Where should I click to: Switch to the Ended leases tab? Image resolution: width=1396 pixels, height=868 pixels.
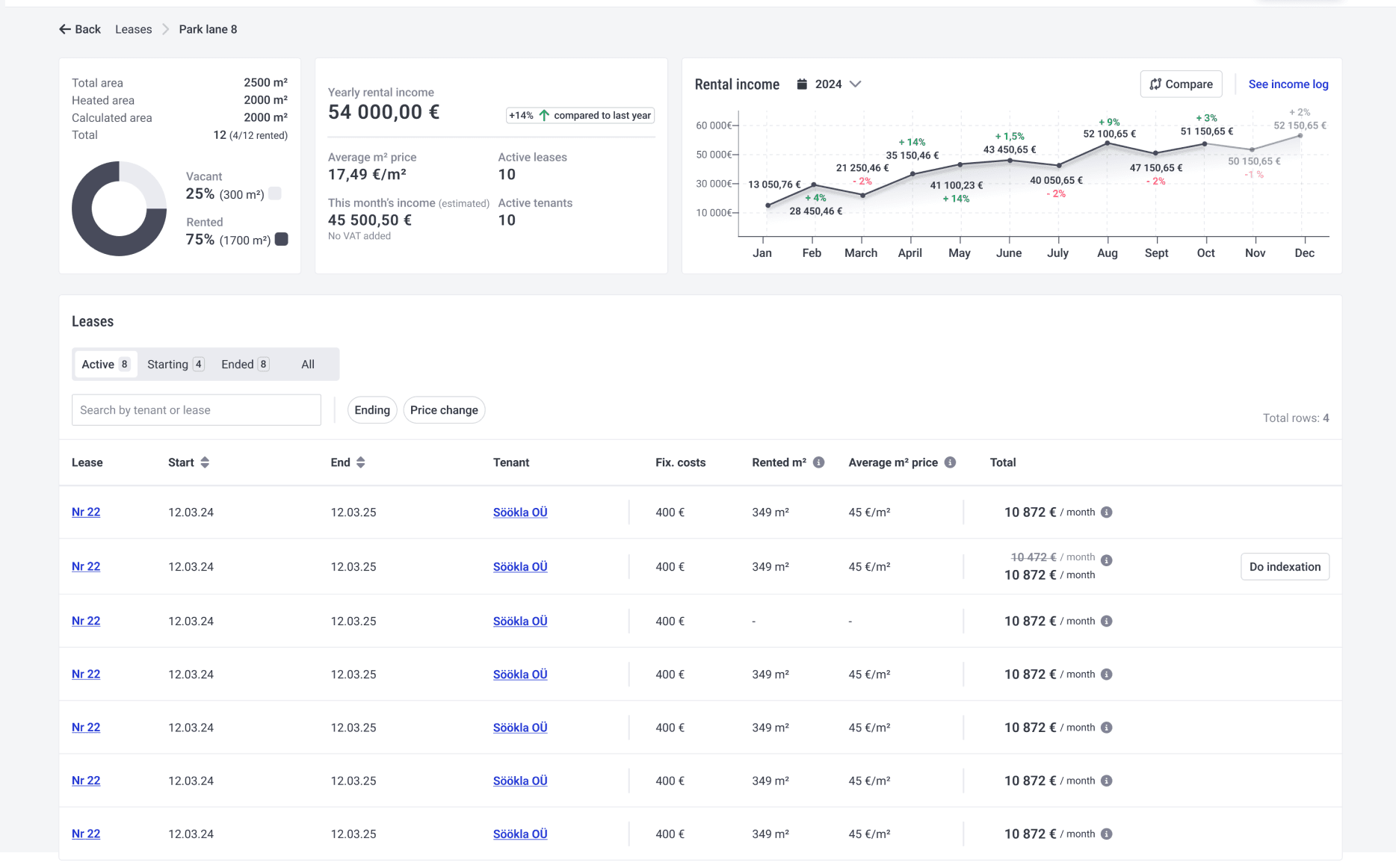tap(244, 364)
